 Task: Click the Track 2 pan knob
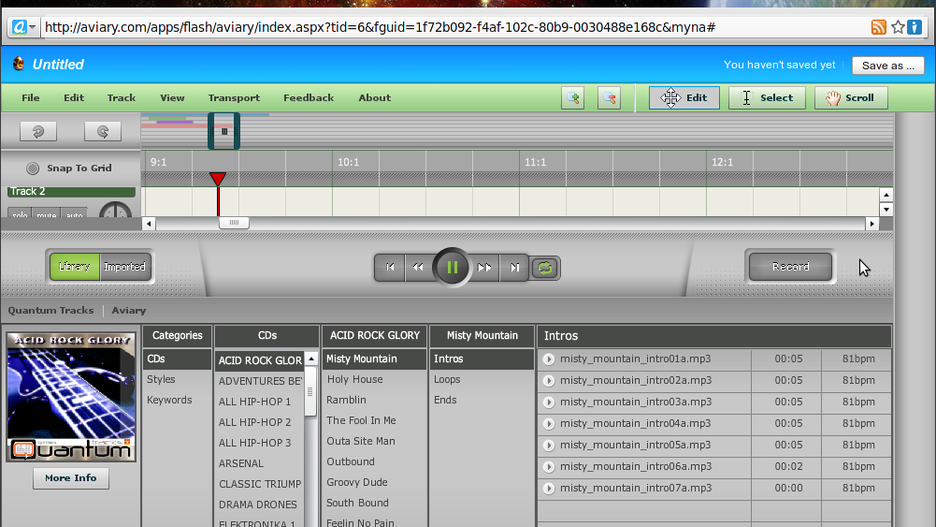(x=115, y=211)
